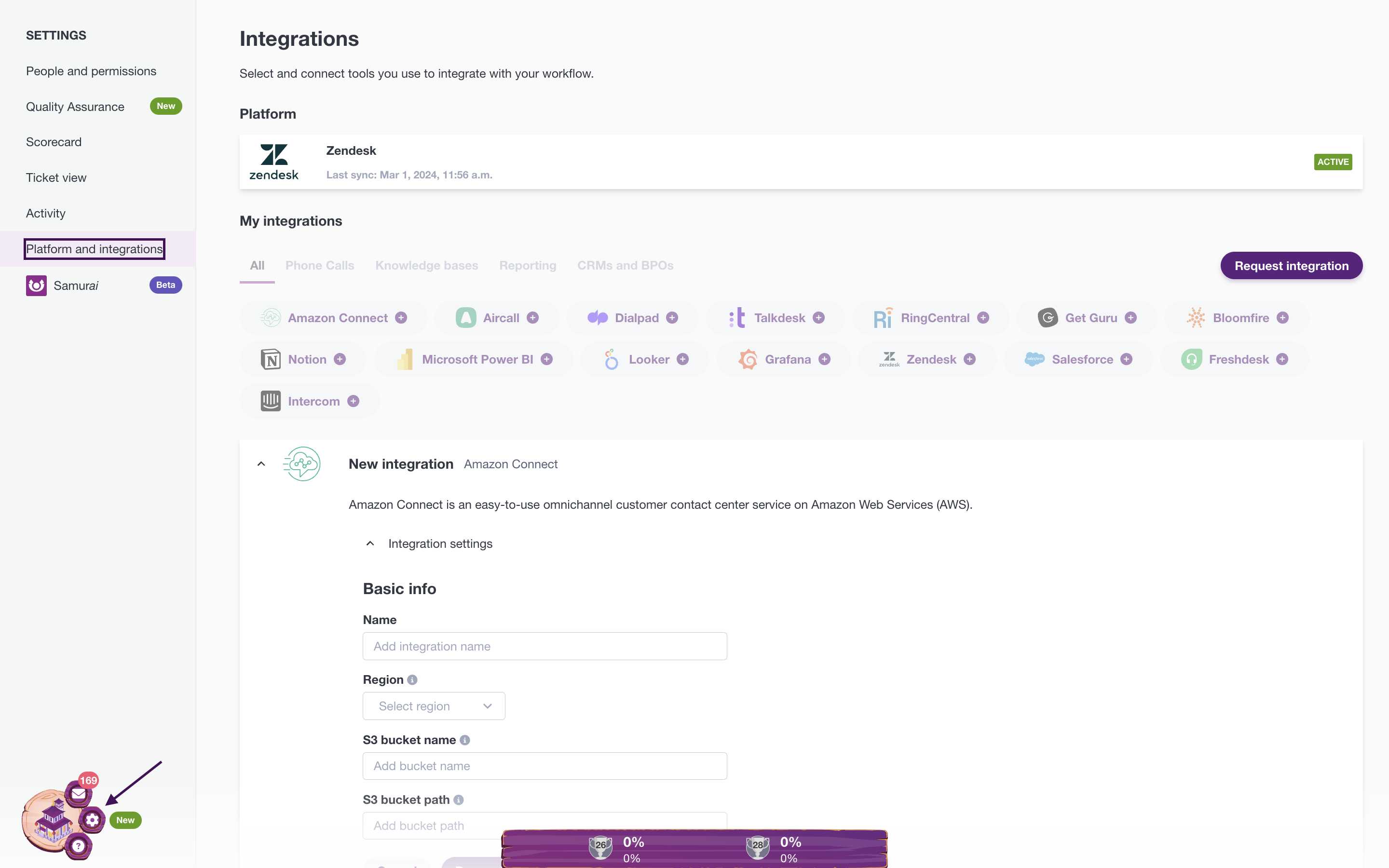Focus the Add integration name field
Image resolution: width=1389 pixels, height=868 pixels.
pos(545,646)
